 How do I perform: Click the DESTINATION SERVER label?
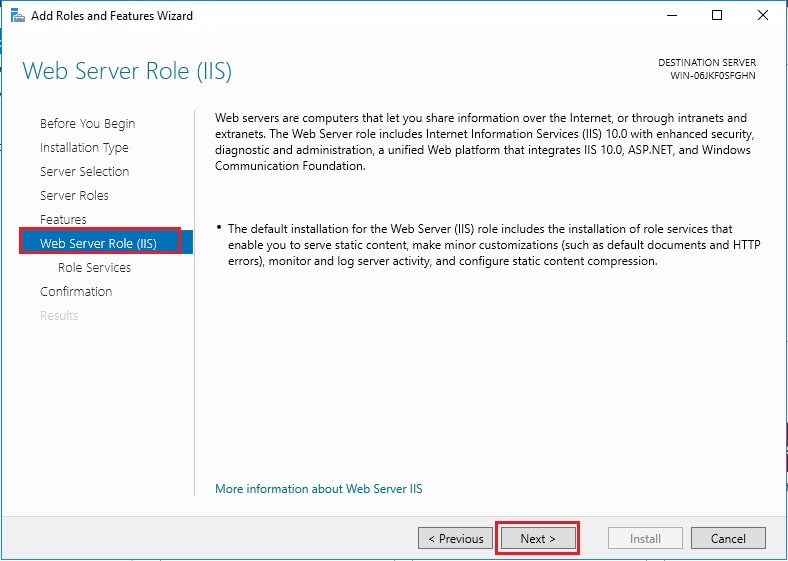(x=707, y=63)
